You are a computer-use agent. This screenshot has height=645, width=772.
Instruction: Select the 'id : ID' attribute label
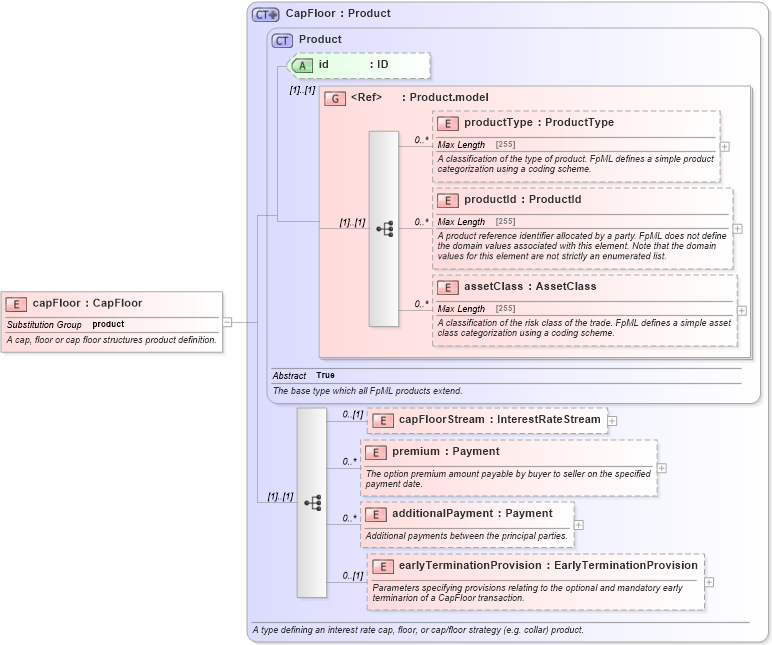tap(353, 64)
